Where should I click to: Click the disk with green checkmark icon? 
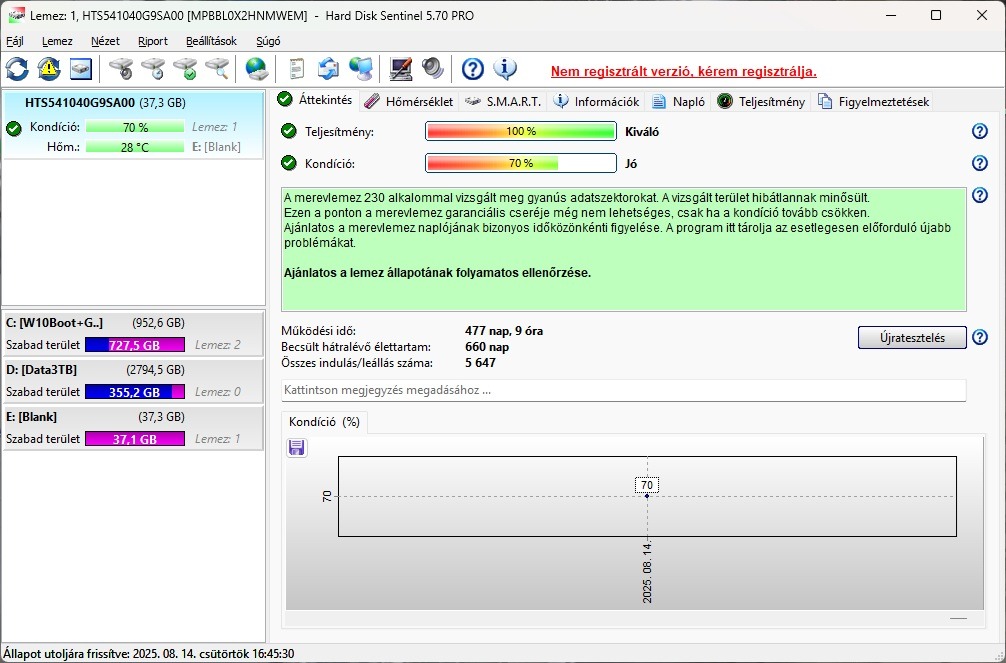185,69
